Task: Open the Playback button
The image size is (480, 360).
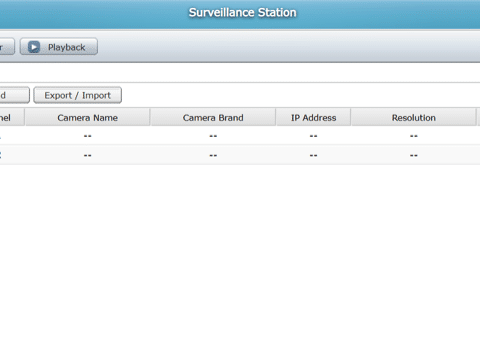Action: pyautogui.click(x=59, y=47)
